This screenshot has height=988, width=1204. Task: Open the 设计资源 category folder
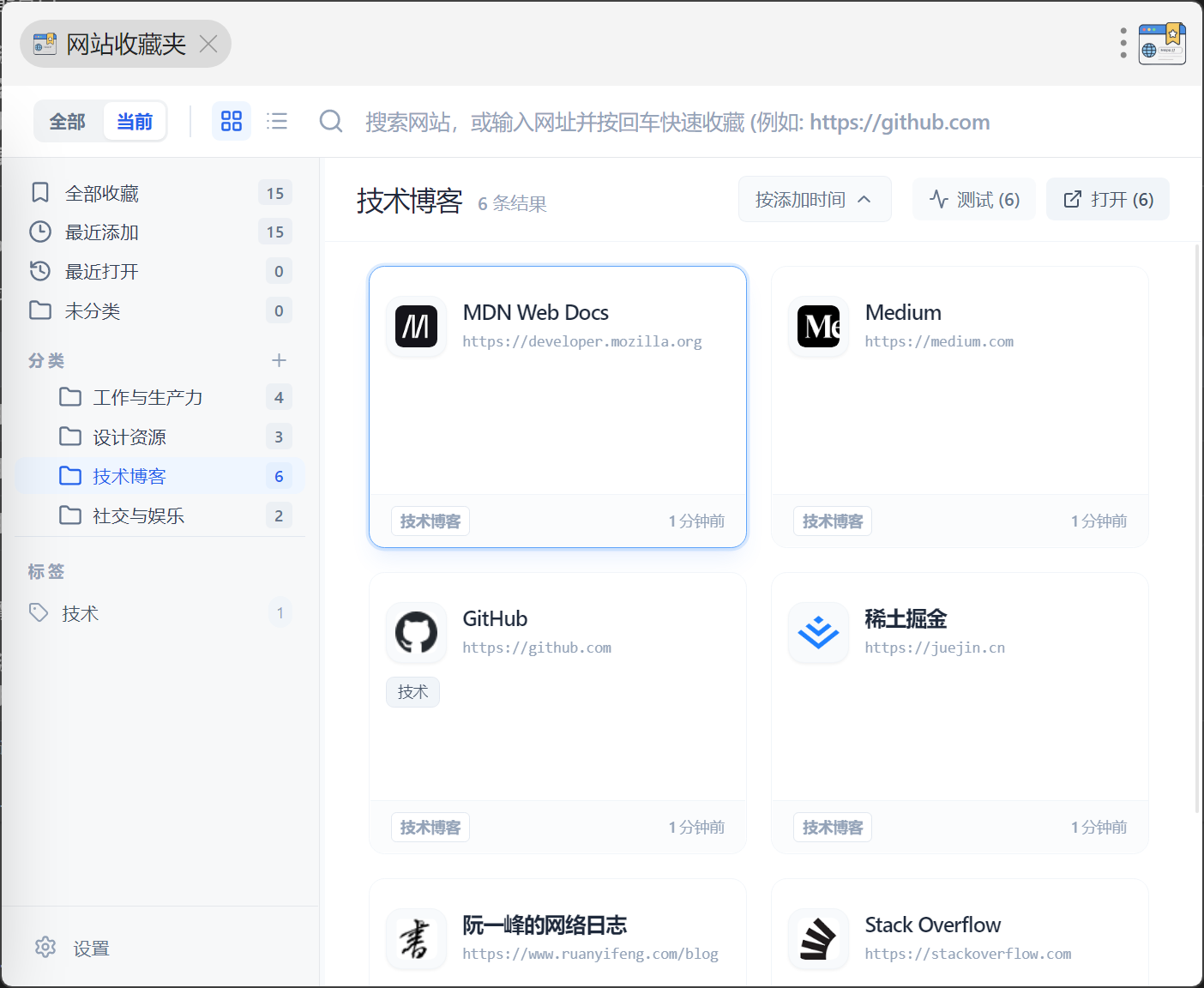click(129, 437)
